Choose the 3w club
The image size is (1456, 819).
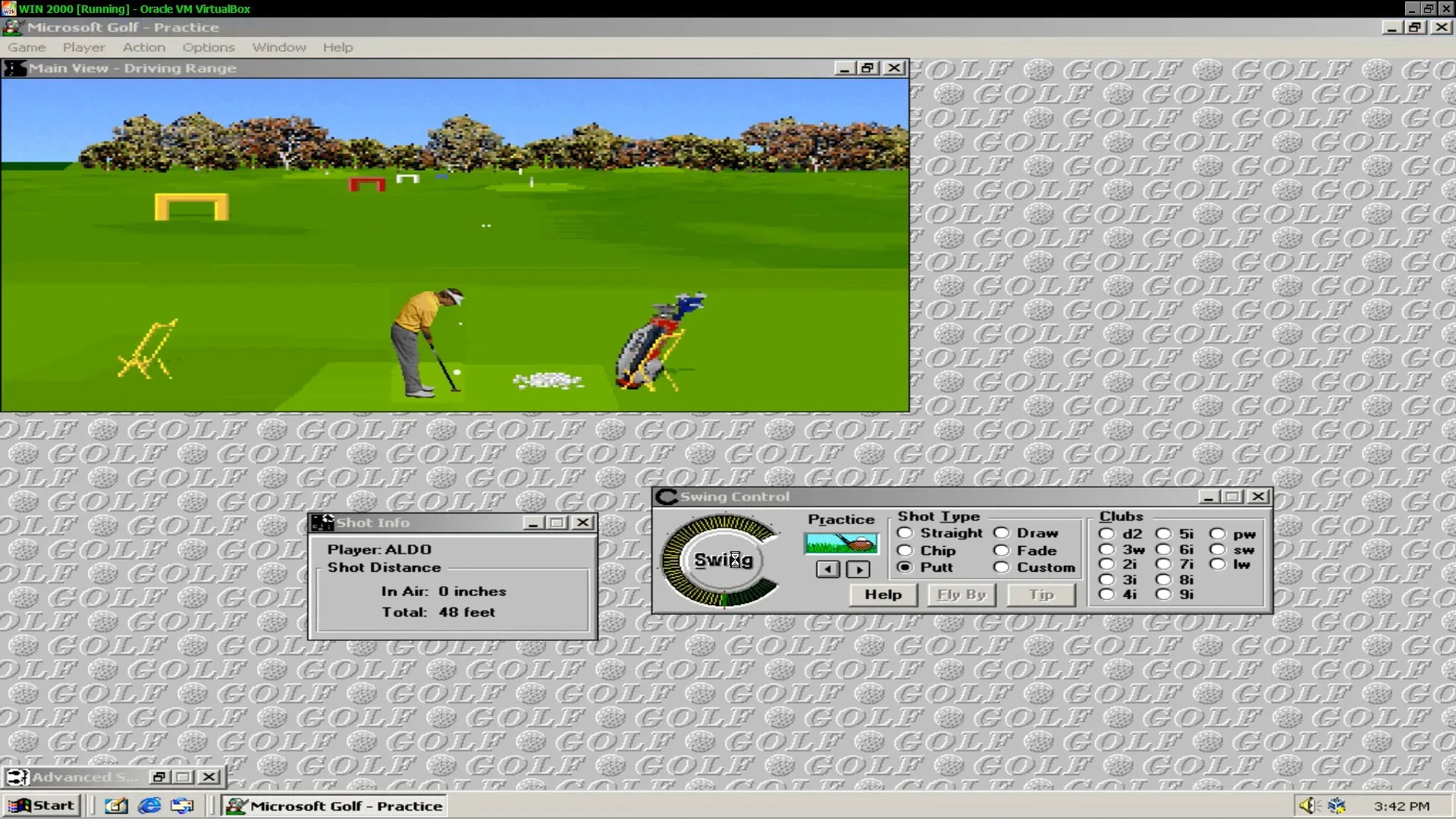tap(1106, 550)
